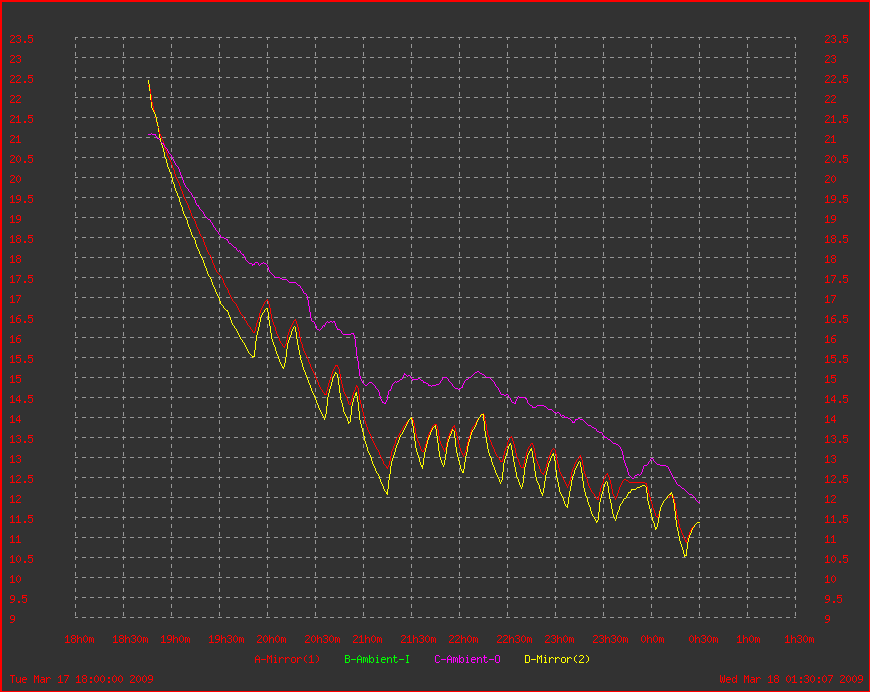Viewport: 870px width, 692px height.
Task: Click 10.5 on the left temperature axis
Action: coord(22,559)
